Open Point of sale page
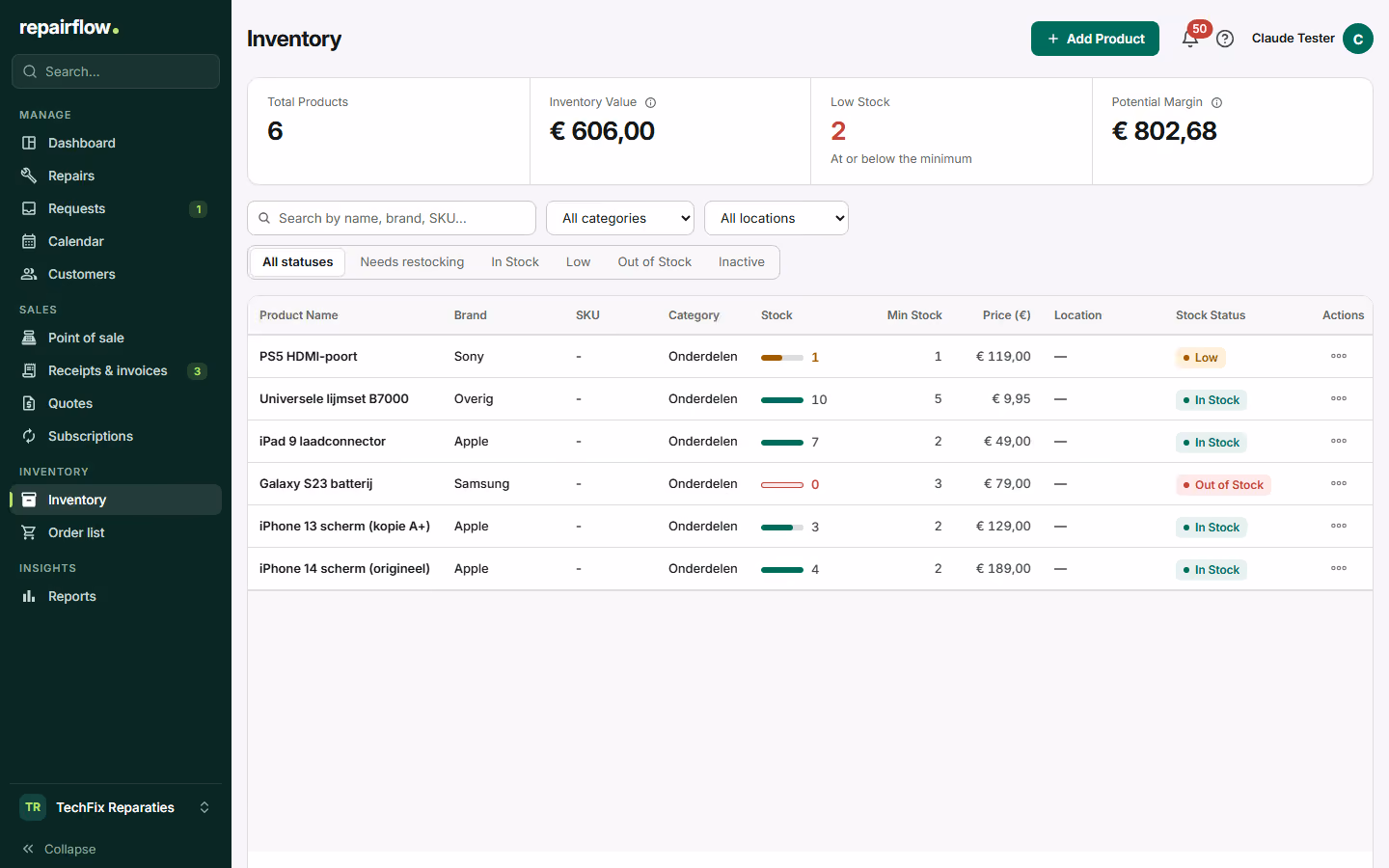Image resolution: width=1389 pixels, height=868 pixels. [x=116, y=338]
